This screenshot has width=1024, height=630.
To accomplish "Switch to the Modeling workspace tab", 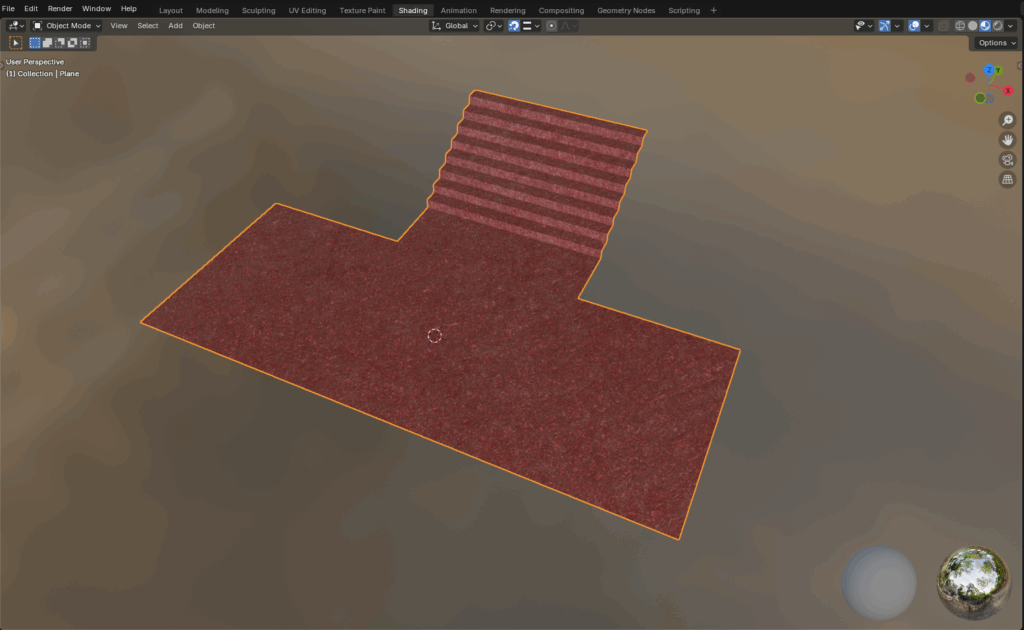I will coord(212,10).
